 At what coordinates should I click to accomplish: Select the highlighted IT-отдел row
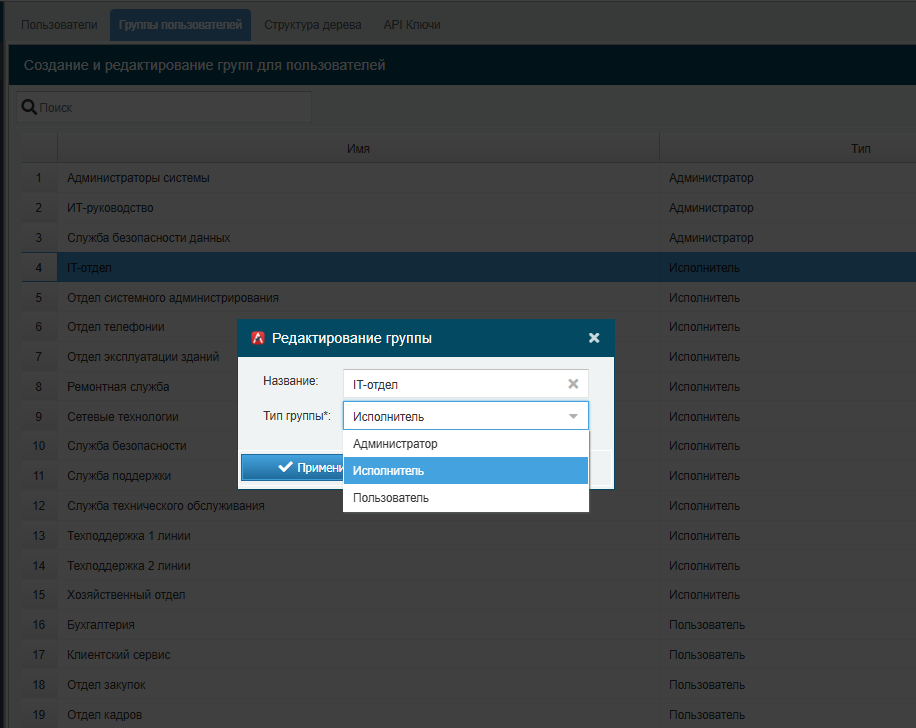pyautogui.click(x=469, y=268)
